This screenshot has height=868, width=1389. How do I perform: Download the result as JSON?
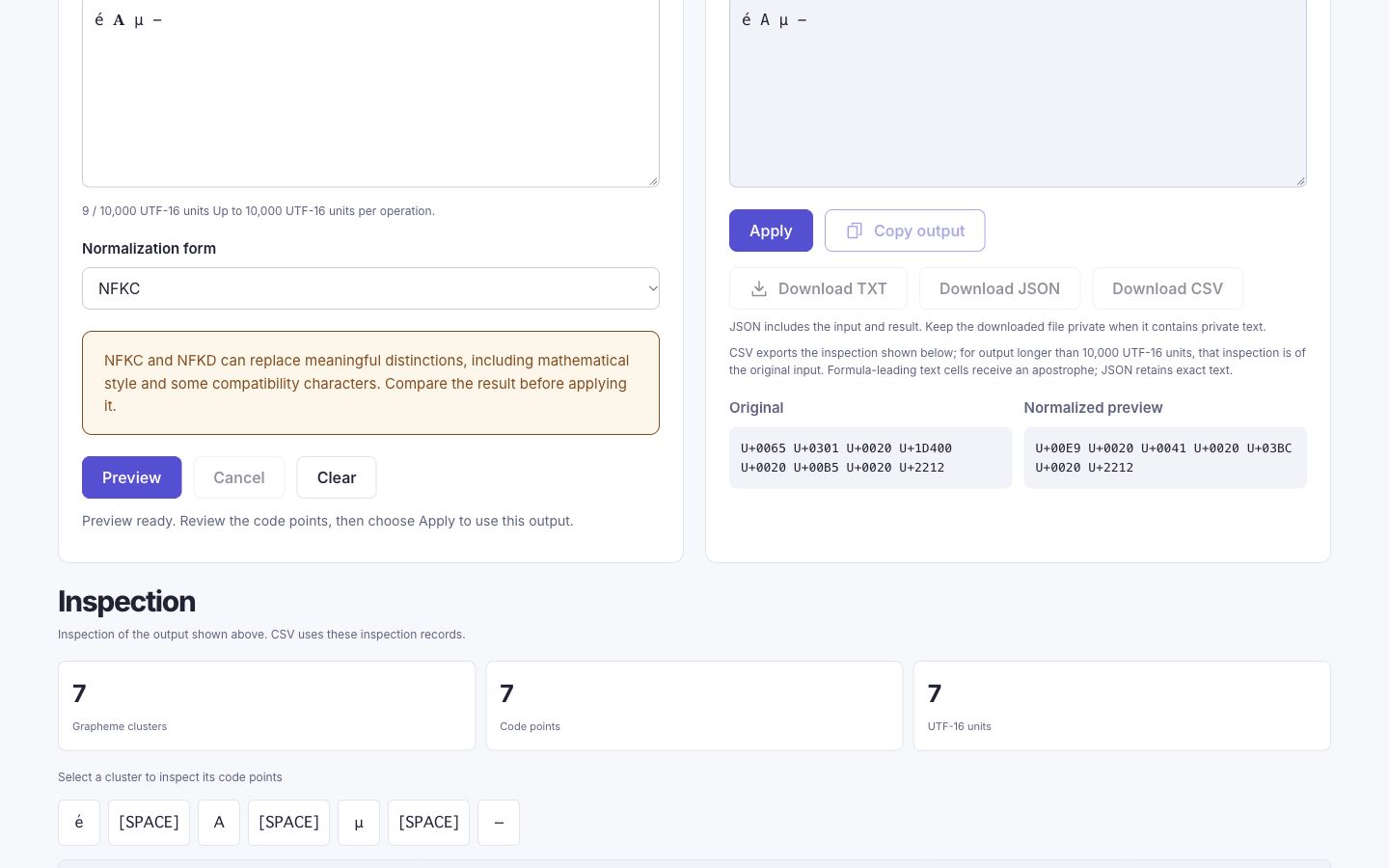click(x=999, y=288)
